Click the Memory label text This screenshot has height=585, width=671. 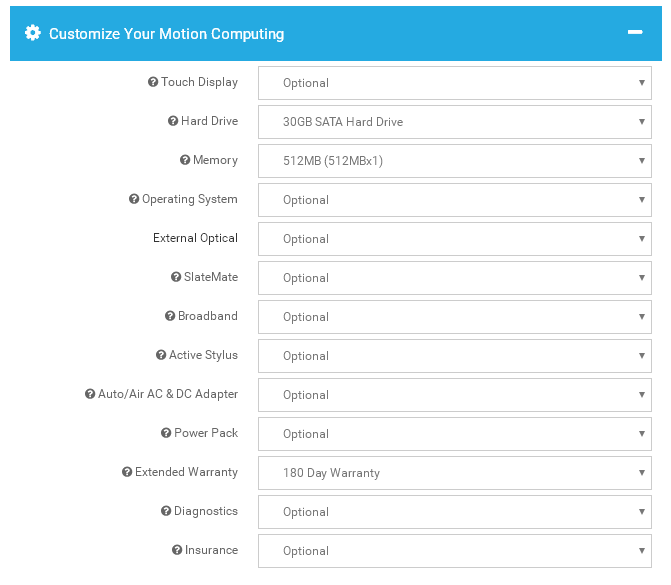pyautogui.click(x=215, y=160)
